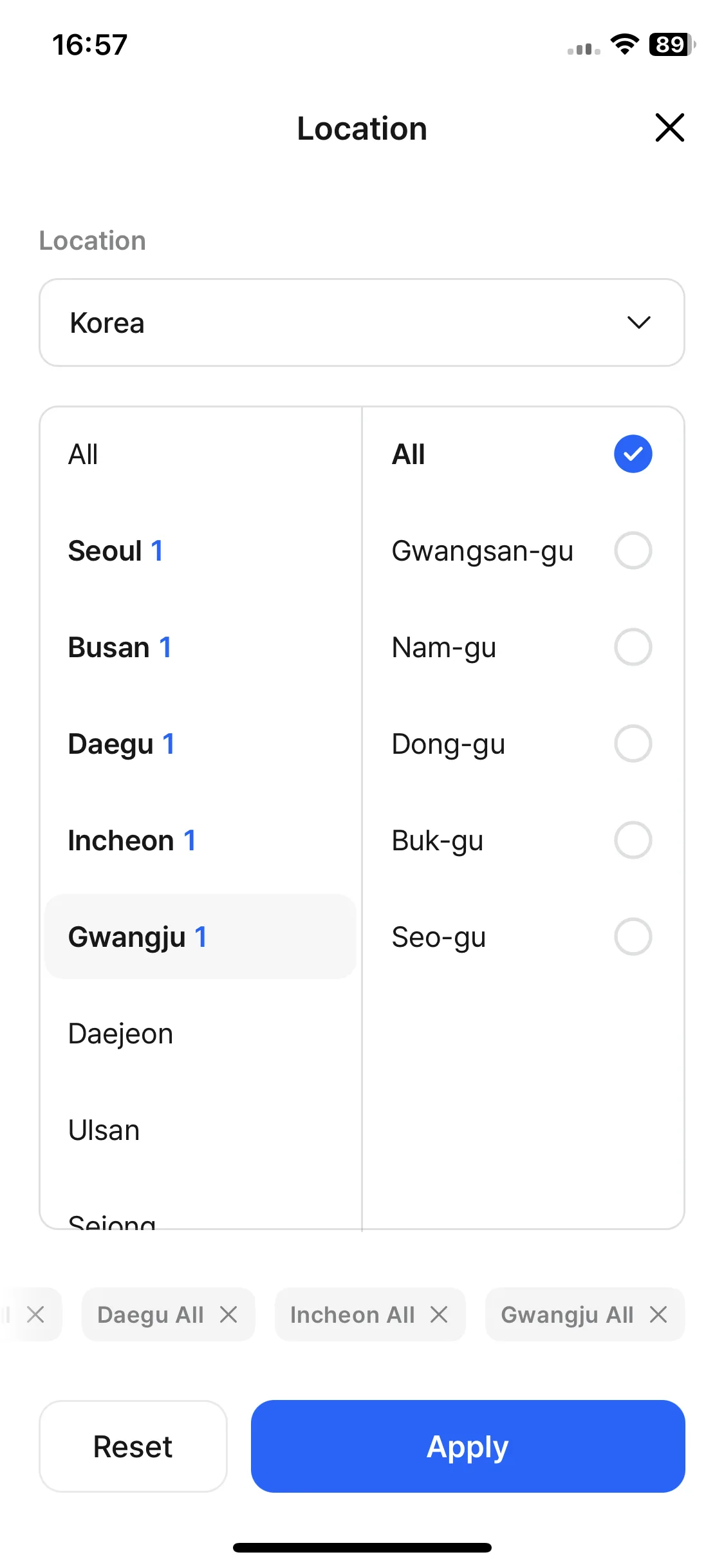Select the Buk-gu radio button
Screen dimensions: 724x1568
point(633,840)
